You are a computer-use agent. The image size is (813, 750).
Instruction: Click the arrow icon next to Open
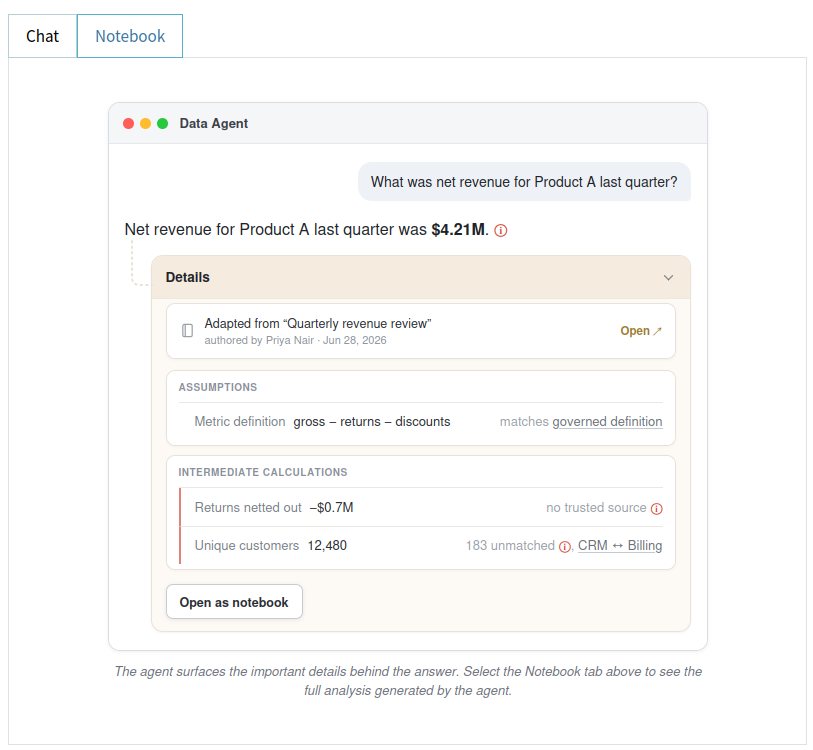(x=657, y=331)
